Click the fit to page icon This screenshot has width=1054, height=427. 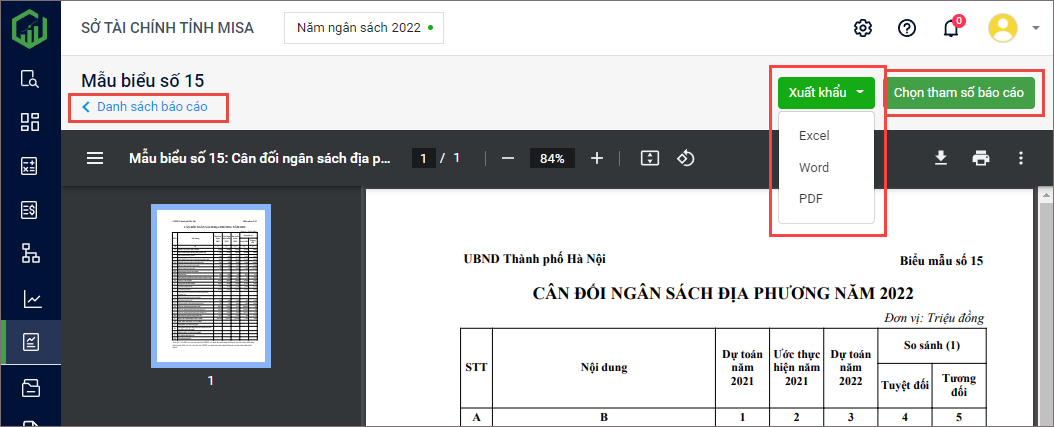pyautogui.click(x=650, y=158)
